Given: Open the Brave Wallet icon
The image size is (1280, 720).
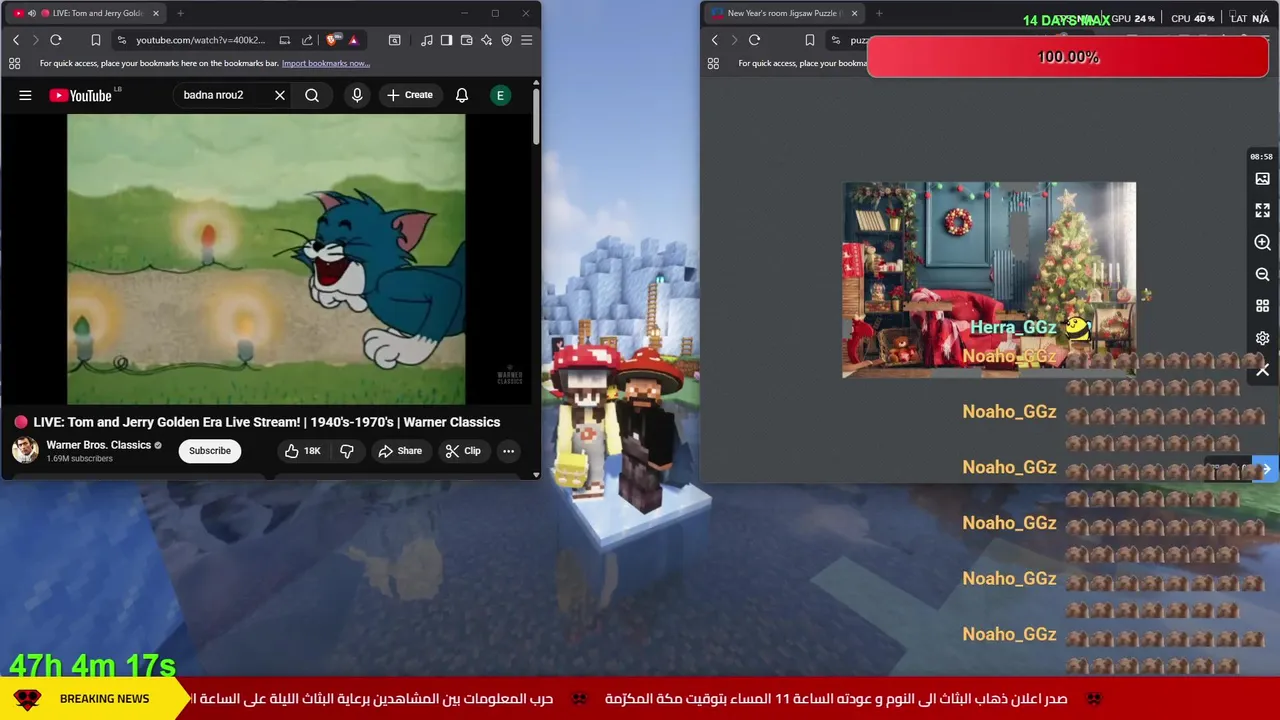Looking at the screenshot, I should coord(466,40).
